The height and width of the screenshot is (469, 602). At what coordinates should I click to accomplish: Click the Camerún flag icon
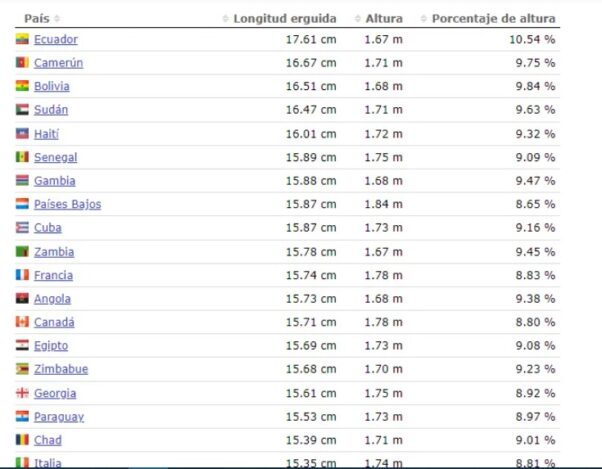click(x=22, y=63)
